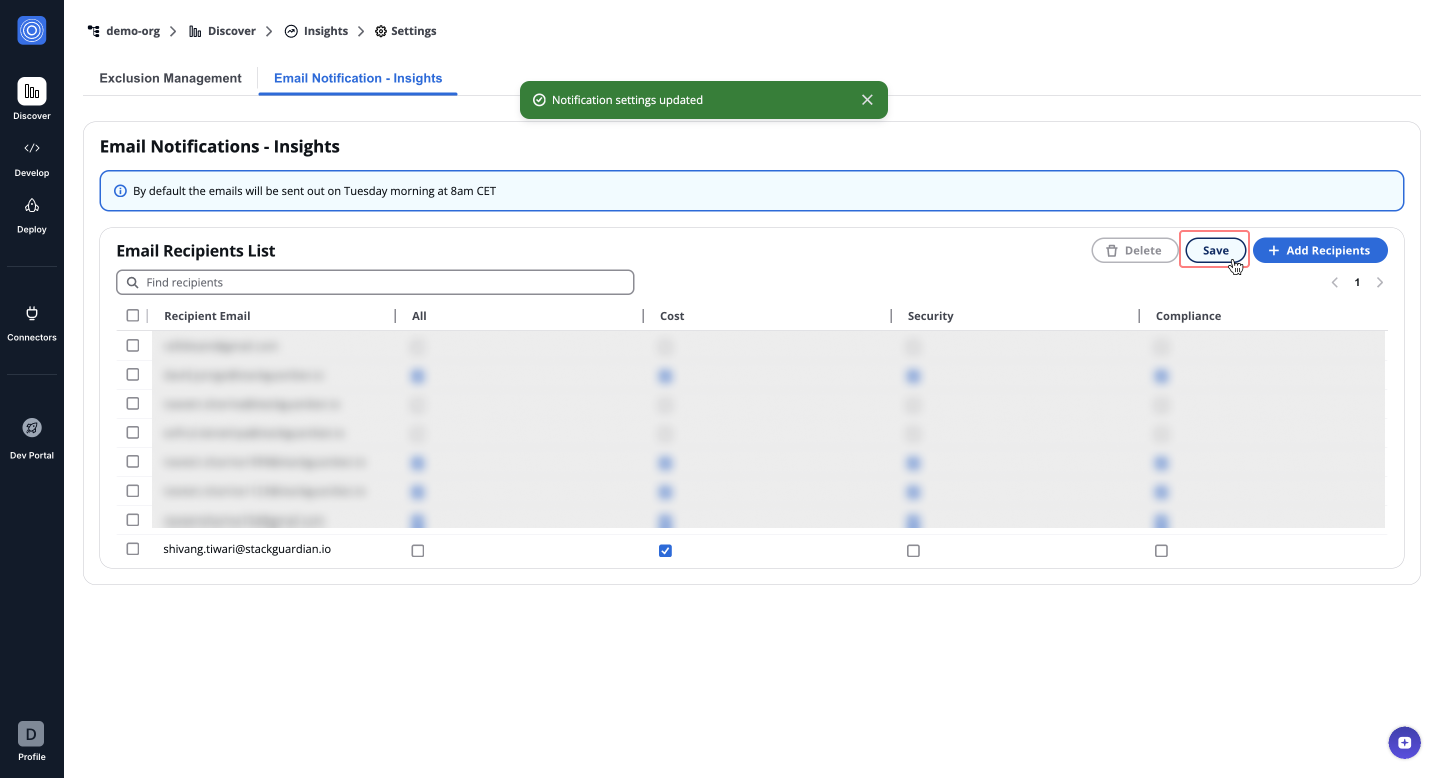Select the Email Notification - Insights tab

click(358, 78)
